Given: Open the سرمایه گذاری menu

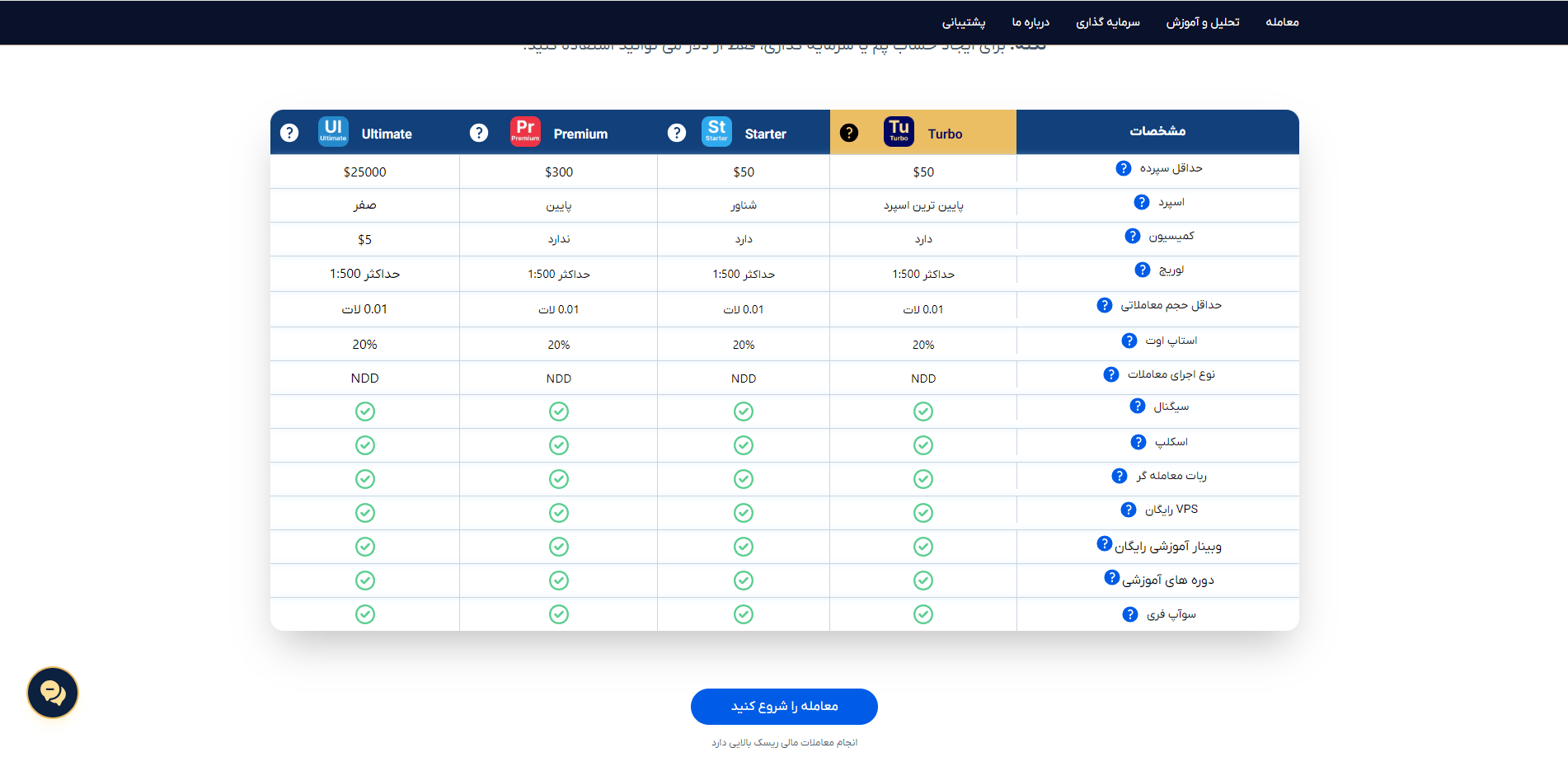Looking at the screenshot, I should point(1107,22).
